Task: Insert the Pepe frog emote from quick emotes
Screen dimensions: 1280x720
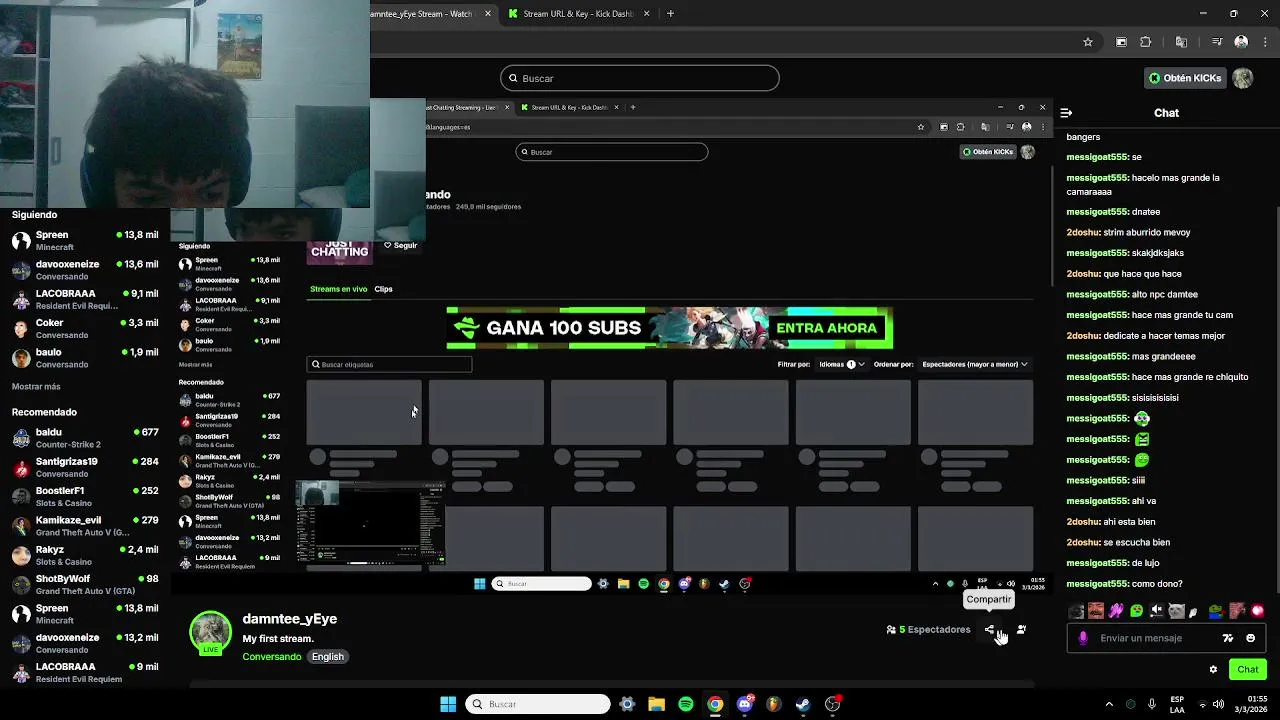Action: click(1216, 611)
